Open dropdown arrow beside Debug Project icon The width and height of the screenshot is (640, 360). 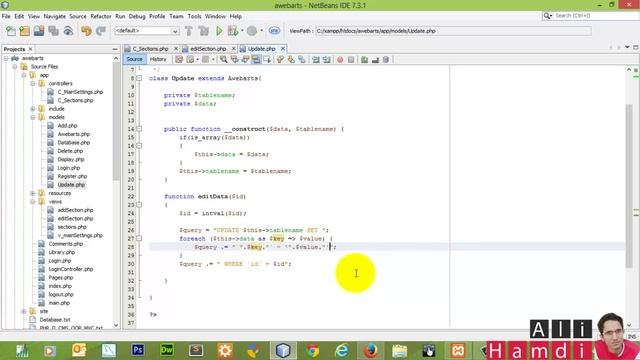(x=242, y=31)
